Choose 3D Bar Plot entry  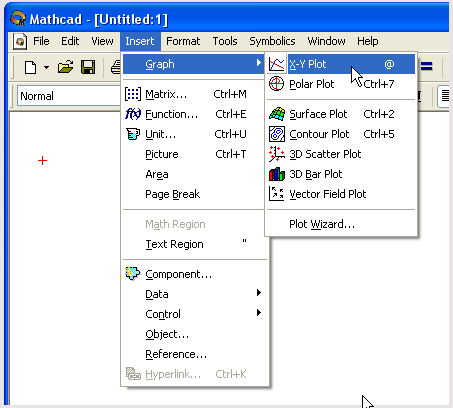341,174
